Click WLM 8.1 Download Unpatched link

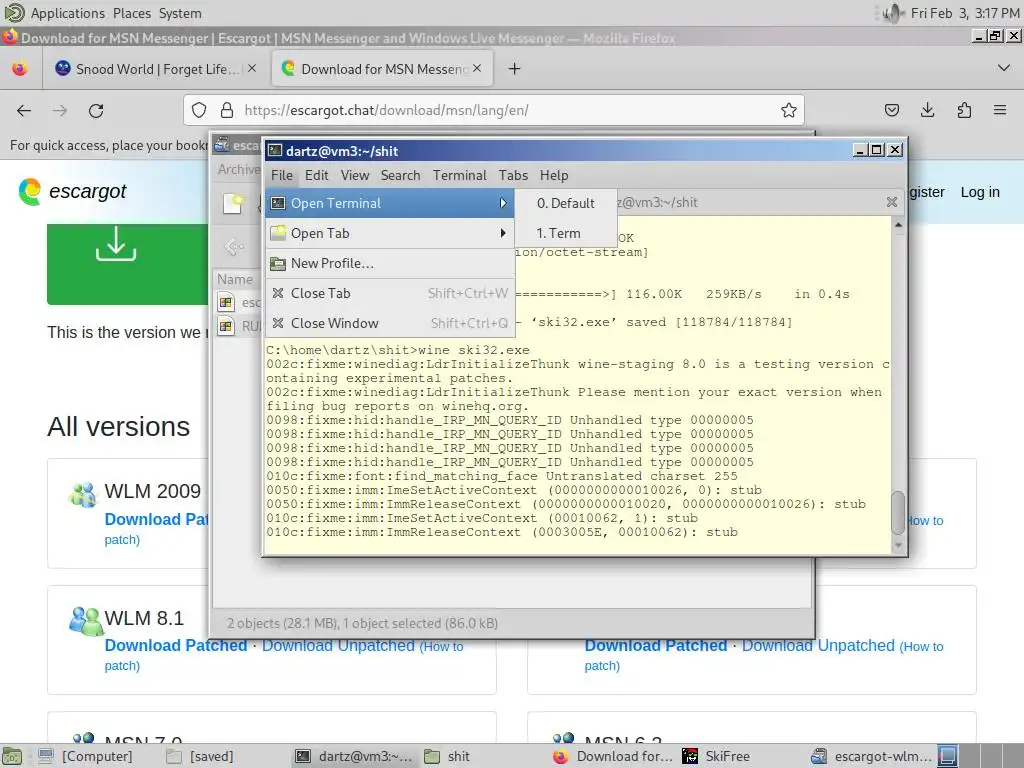pos(338,645)
